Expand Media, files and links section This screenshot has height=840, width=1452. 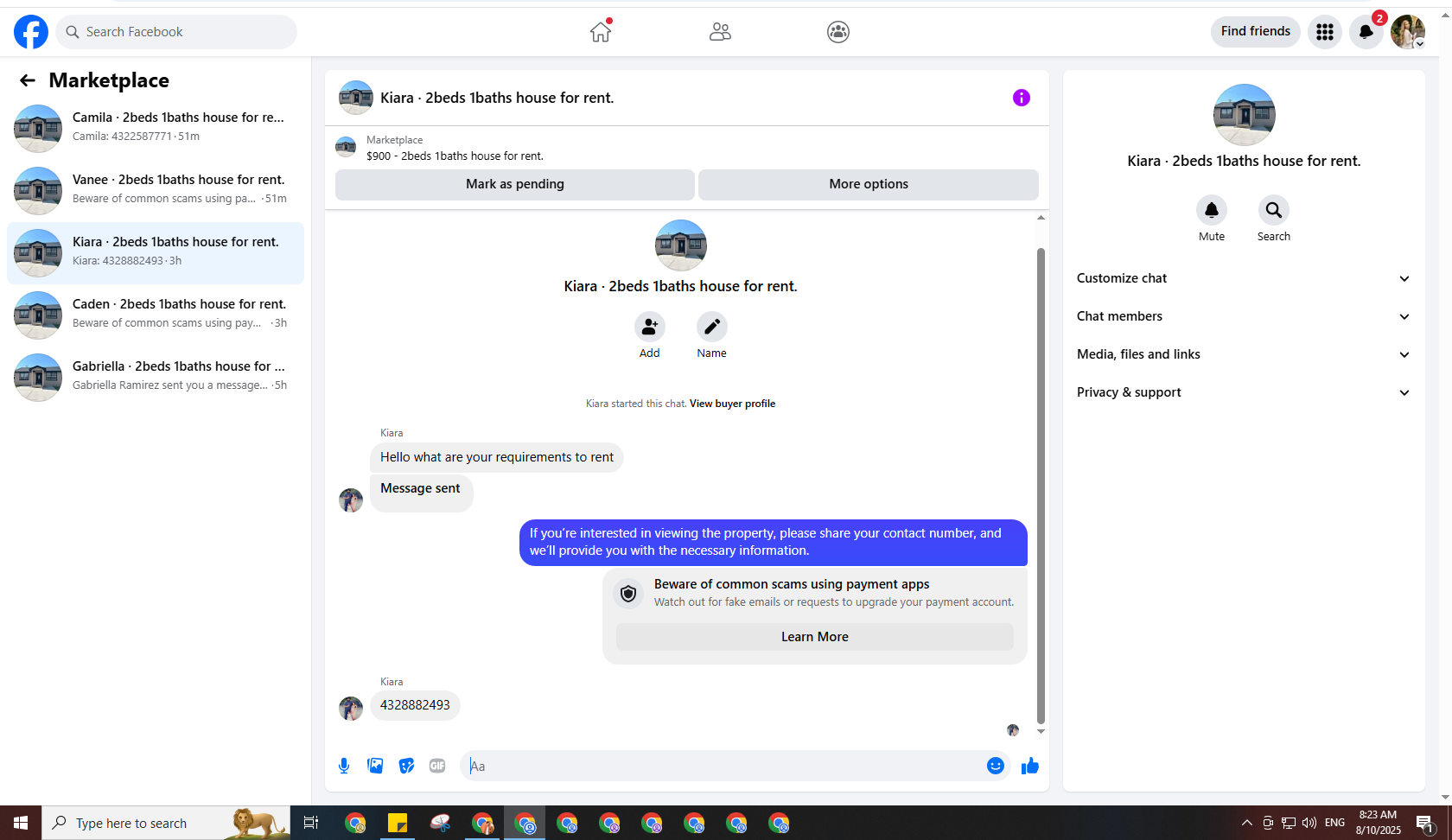[x=1244, y=354]
